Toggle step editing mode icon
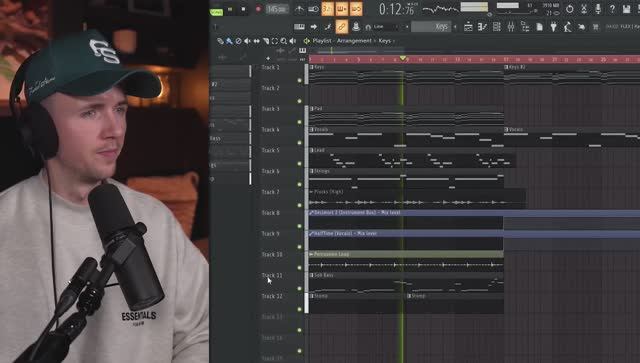 [328, 27]
